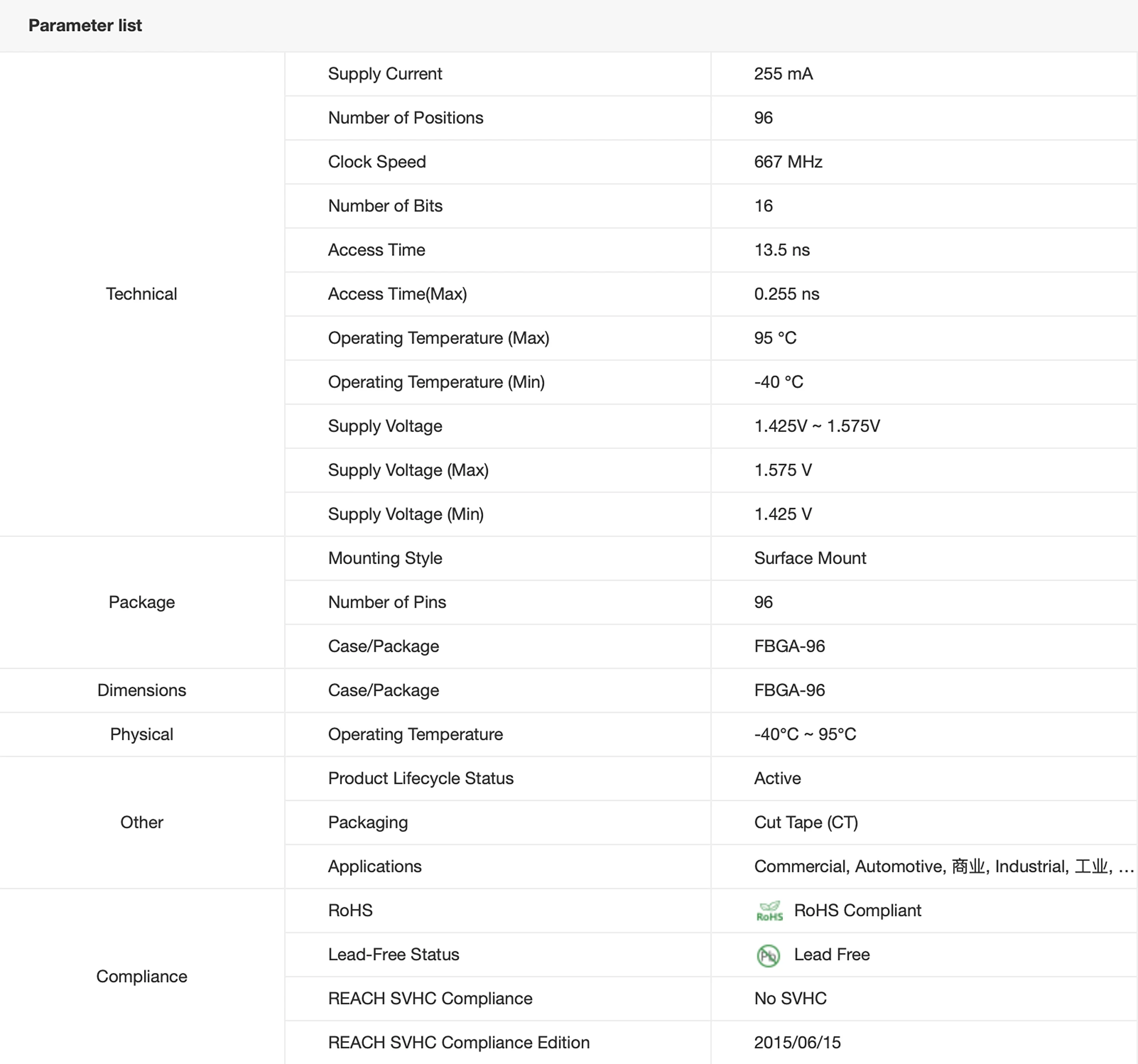
Task: Click the Parameter list heading
Action: 85,26
